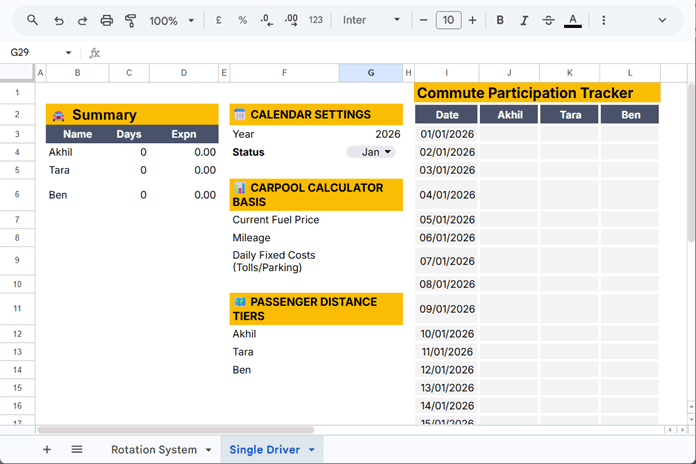
Task: Click the CALENDAR SETTINGS header
Action: (x=316, y=115)
